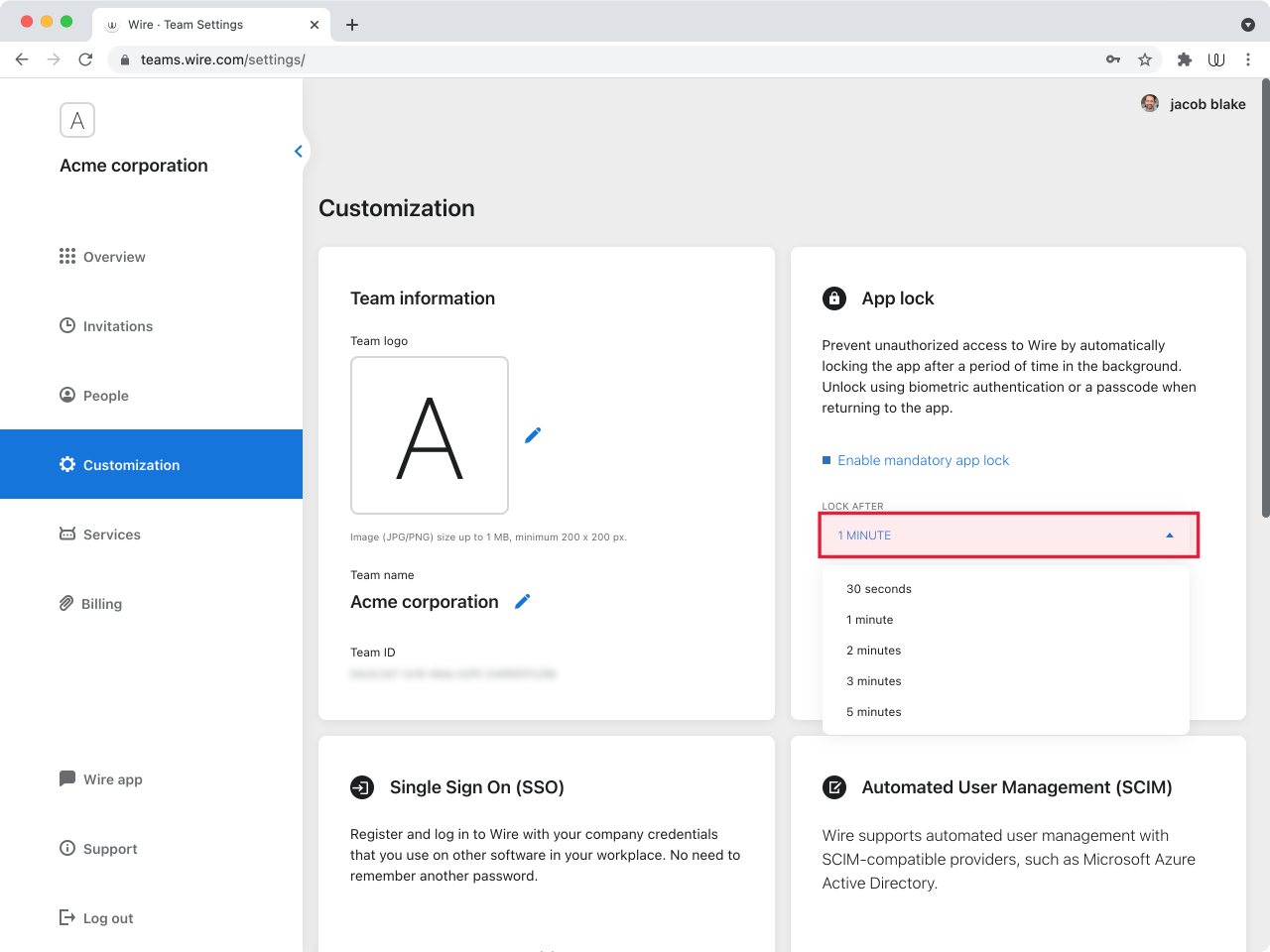Click the Services bot icon
The height and width of the screenshot is (952, 1270).
(67, 534)
